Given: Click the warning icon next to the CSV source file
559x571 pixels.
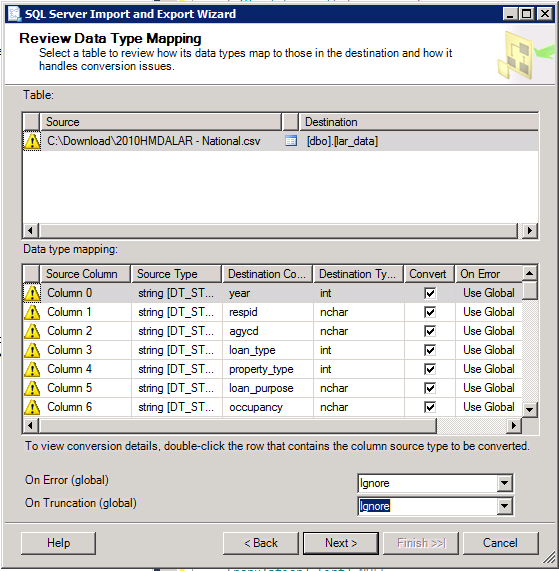Looking at the screenshot, I should pos(32,141).
